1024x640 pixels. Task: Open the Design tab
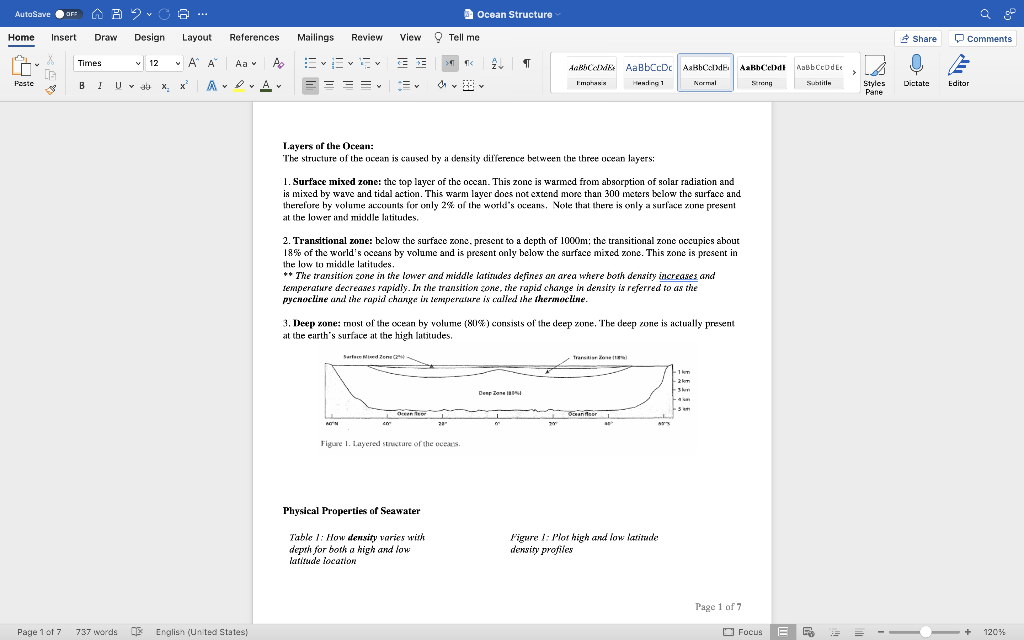click(x=149, y=37)
